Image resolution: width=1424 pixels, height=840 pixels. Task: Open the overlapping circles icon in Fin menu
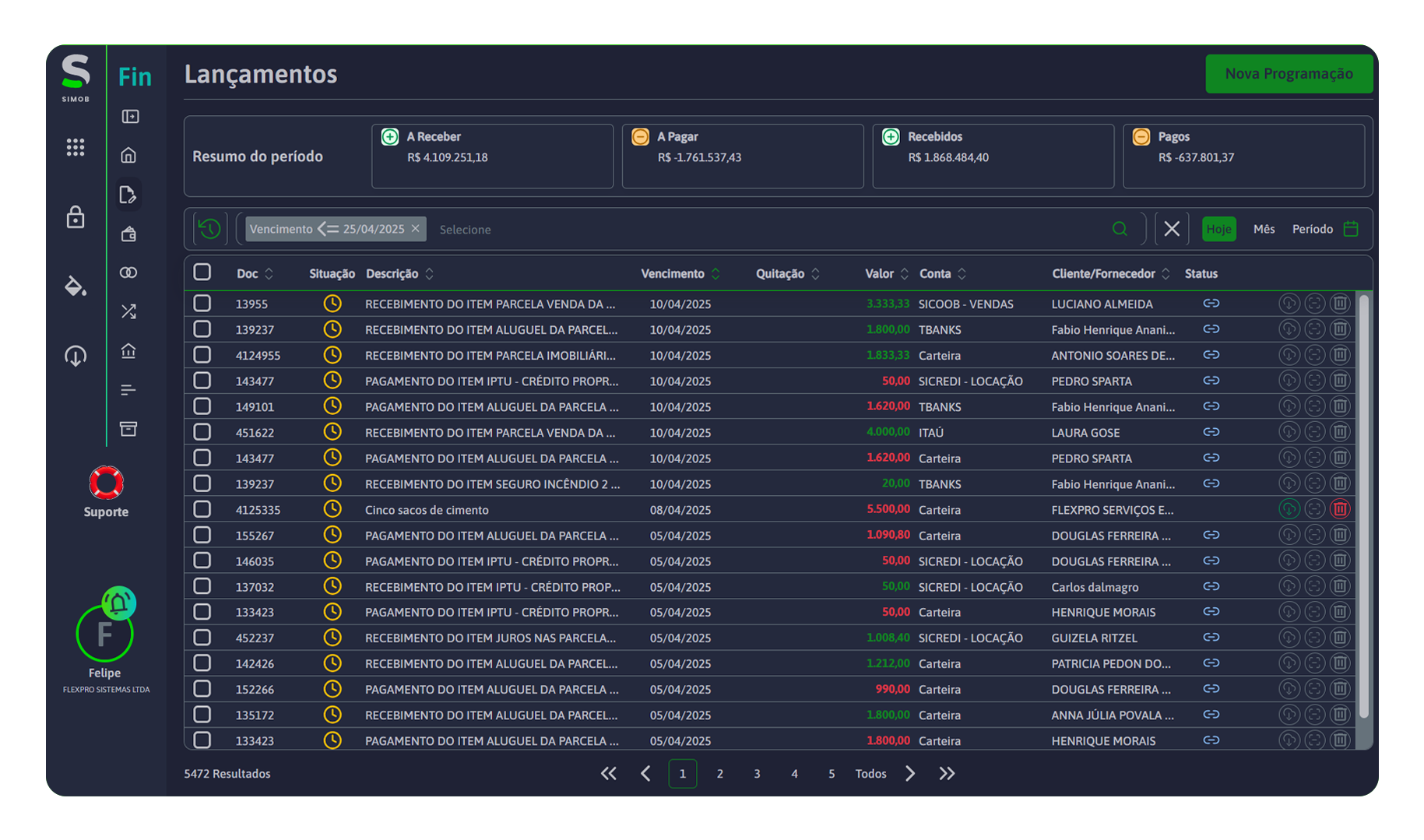pyautogui.click(x=129, y=272)
